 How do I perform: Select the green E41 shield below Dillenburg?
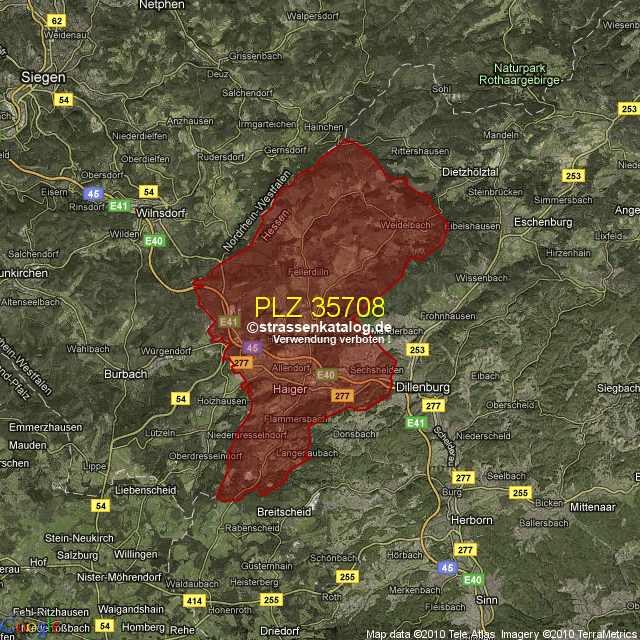(x=416, y=424)
